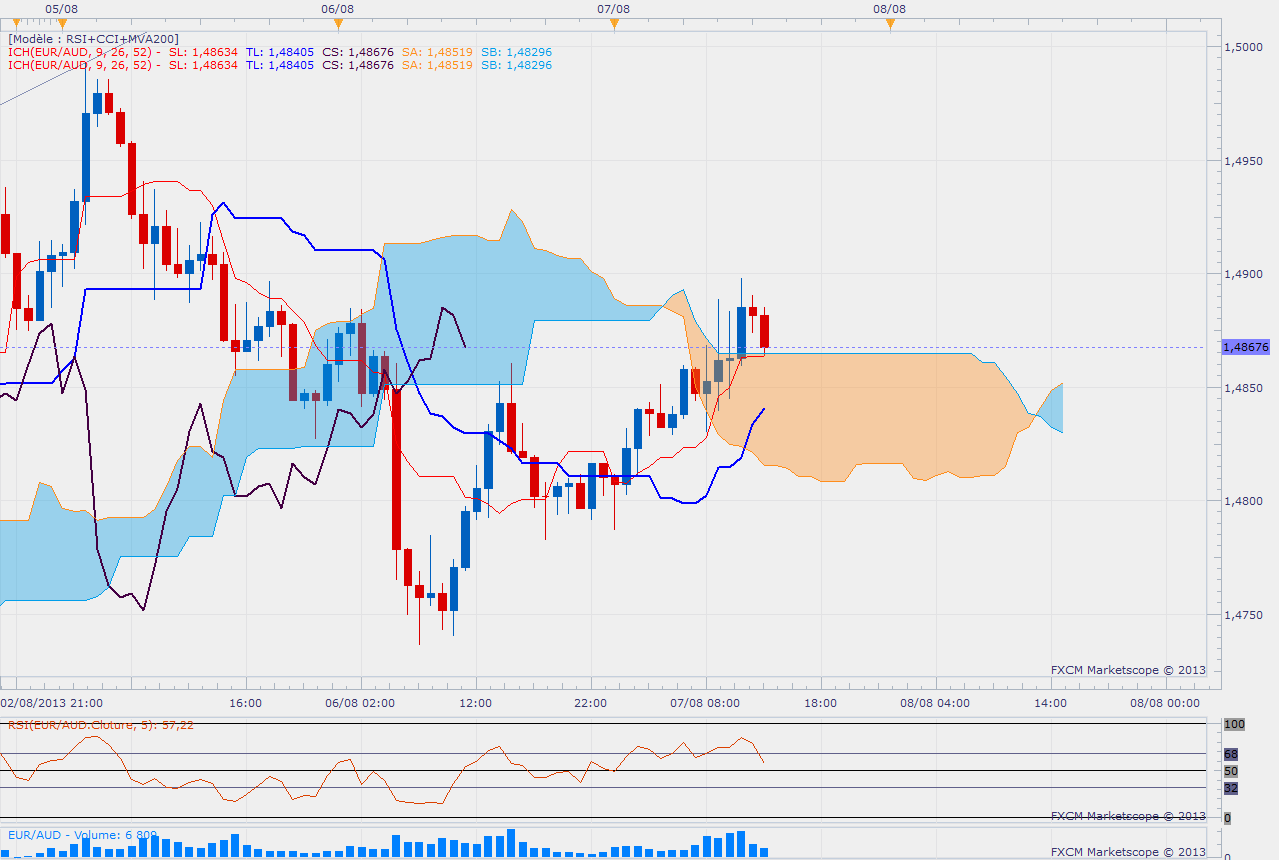Click the orange marker under the 07/08 date
Image resolution: width=1279 pixels, height=860 pixels.
tap(614, 22)
